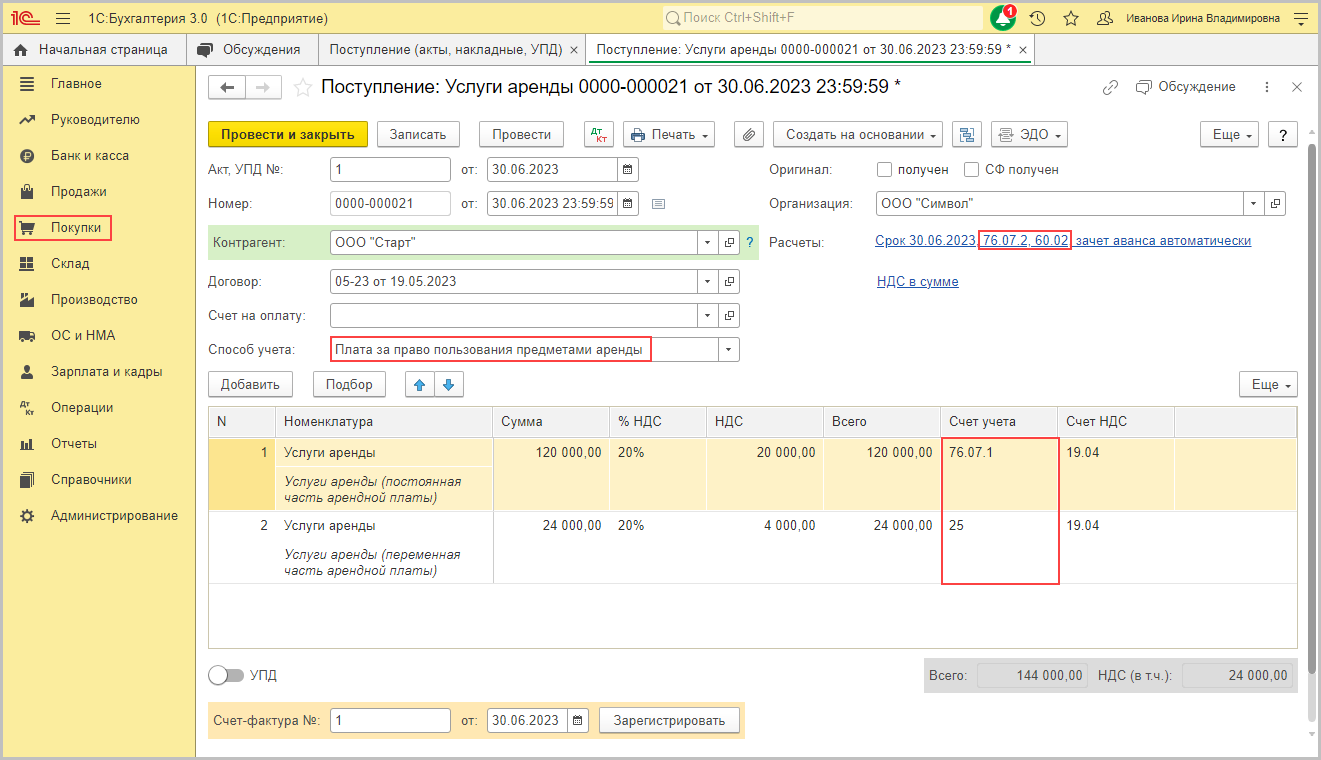Click the НДС в сумме link
The width and height of the screenshot is (1321, 760).
coord(917,282)
